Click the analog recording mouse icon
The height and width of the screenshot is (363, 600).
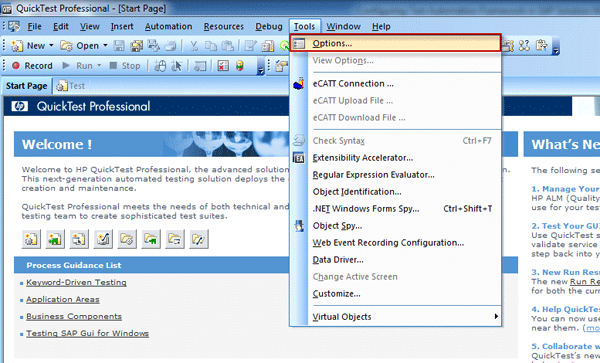click(x=160, y=66)
